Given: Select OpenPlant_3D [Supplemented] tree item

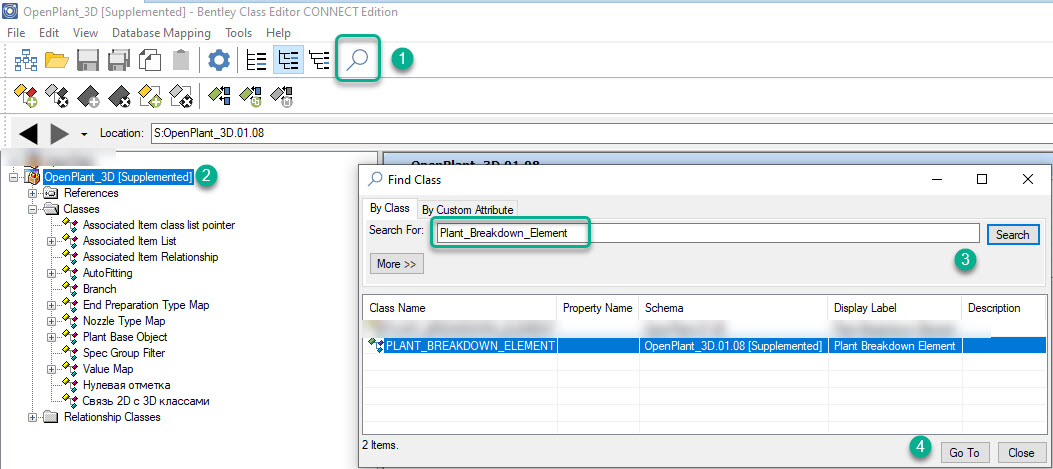Looking at the screenshot, I should pyautogui.click(x=118, y=177).
